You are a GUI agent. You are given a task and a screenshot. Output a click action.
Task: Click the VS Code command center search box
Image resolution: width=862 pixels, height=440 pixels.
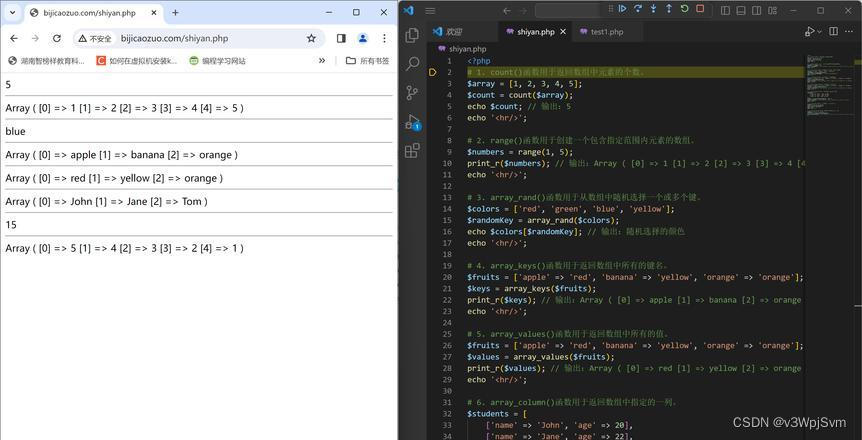pyautogui.click(x=569, y=10)
